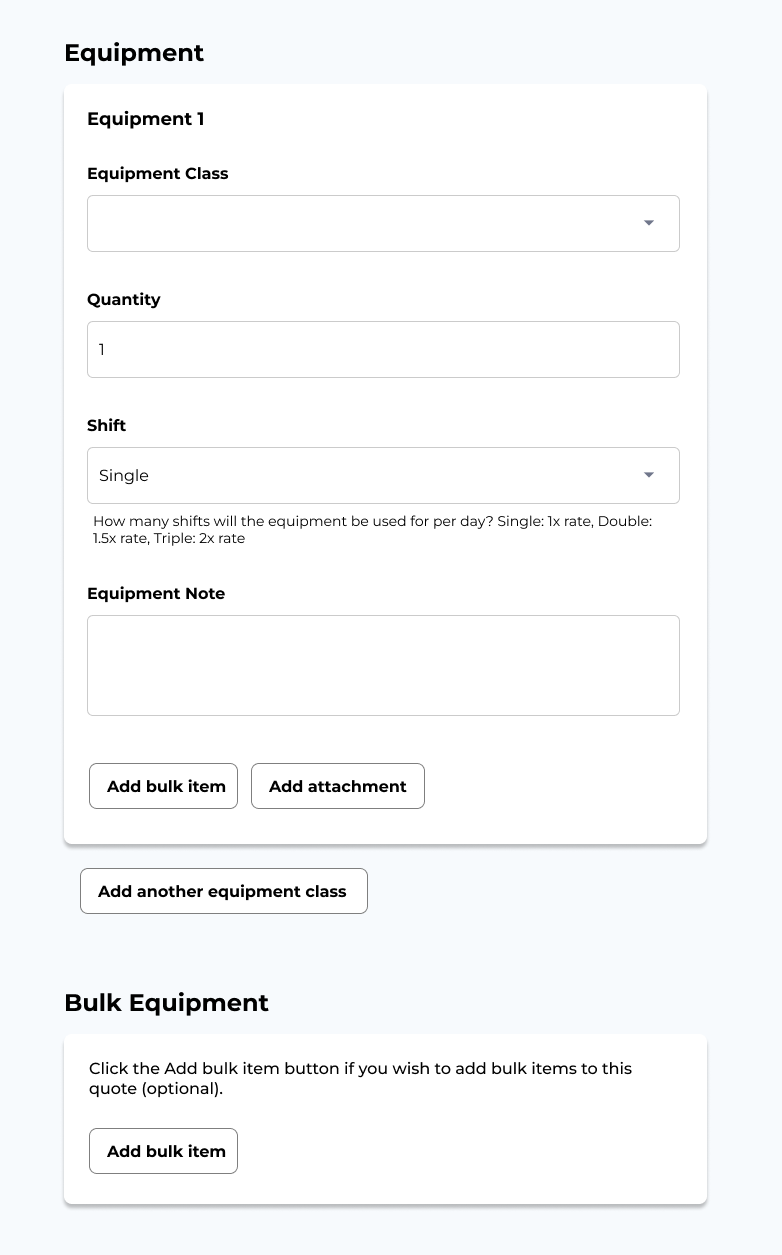Open the Equipment Class dropdown field

[383, 223]
